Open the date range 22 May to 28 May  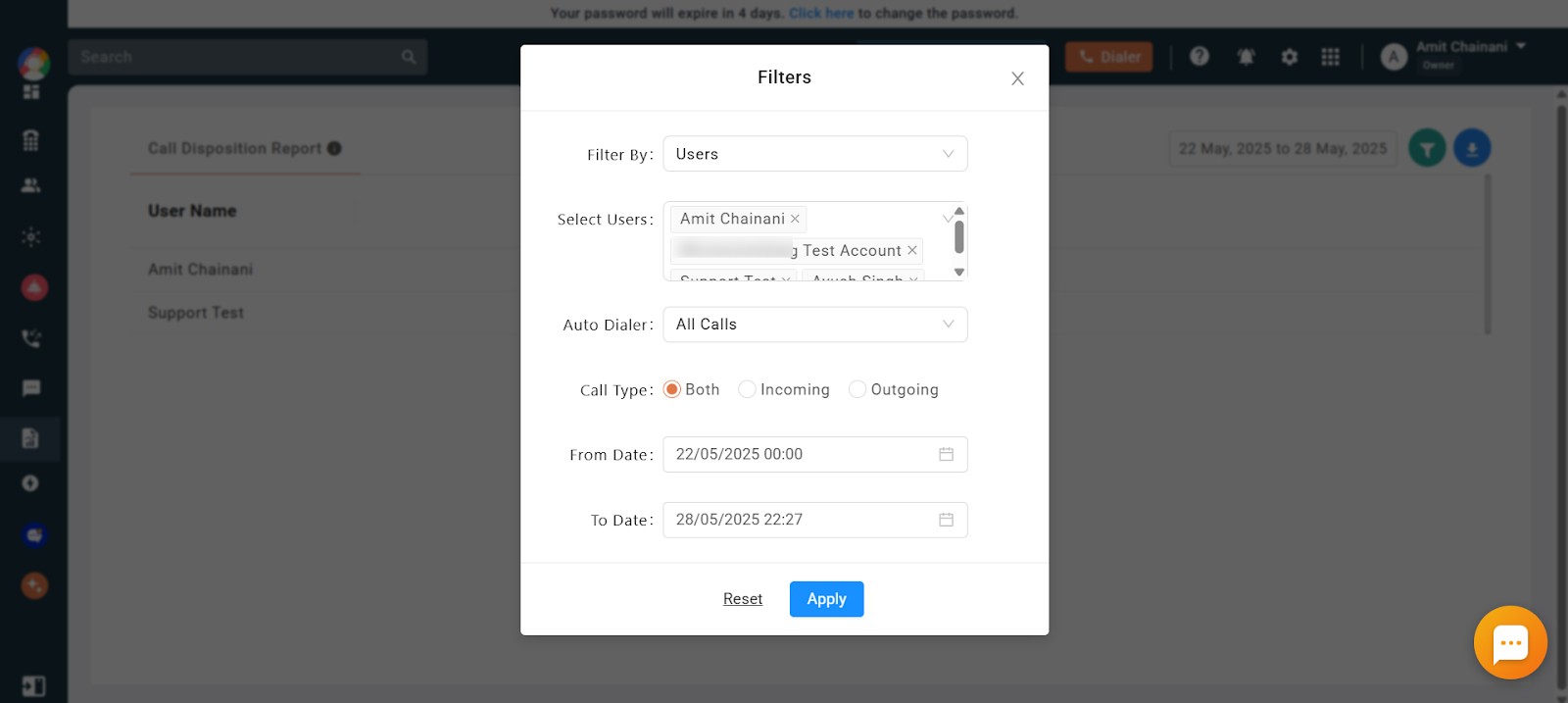pos(1283,149)
